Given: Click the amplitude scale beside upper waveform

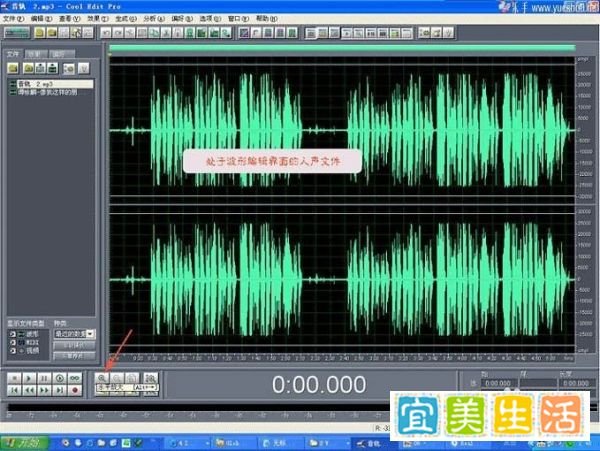Looking at the screenshot, I should [584, 130].
